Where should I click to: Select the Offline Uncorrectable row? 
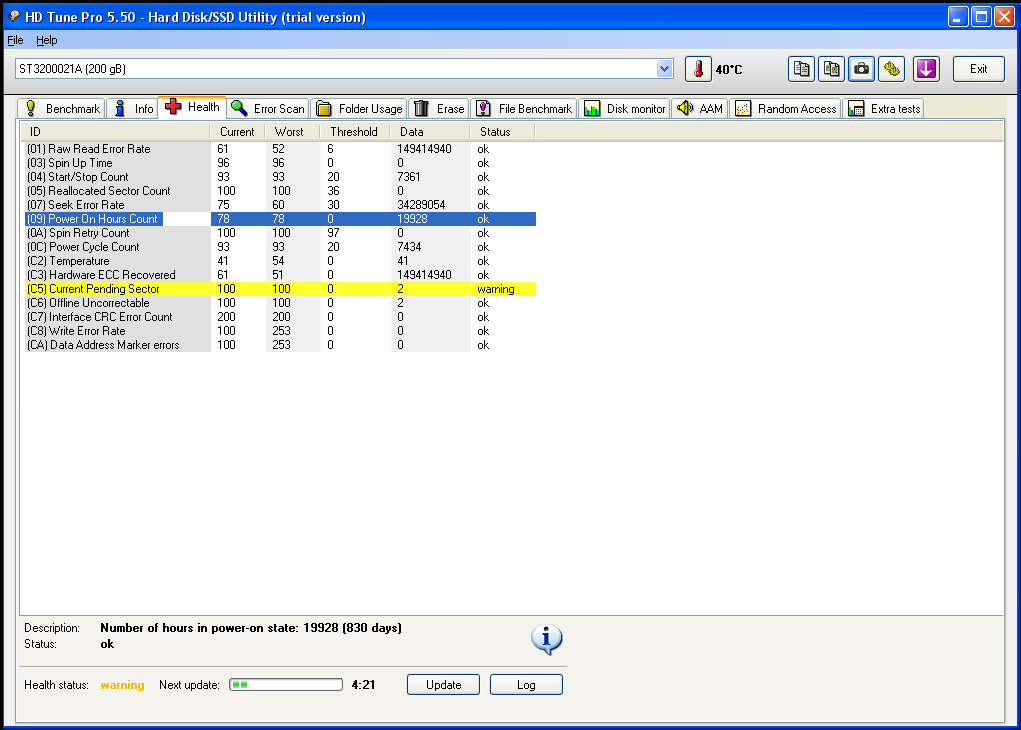(280, 303)
